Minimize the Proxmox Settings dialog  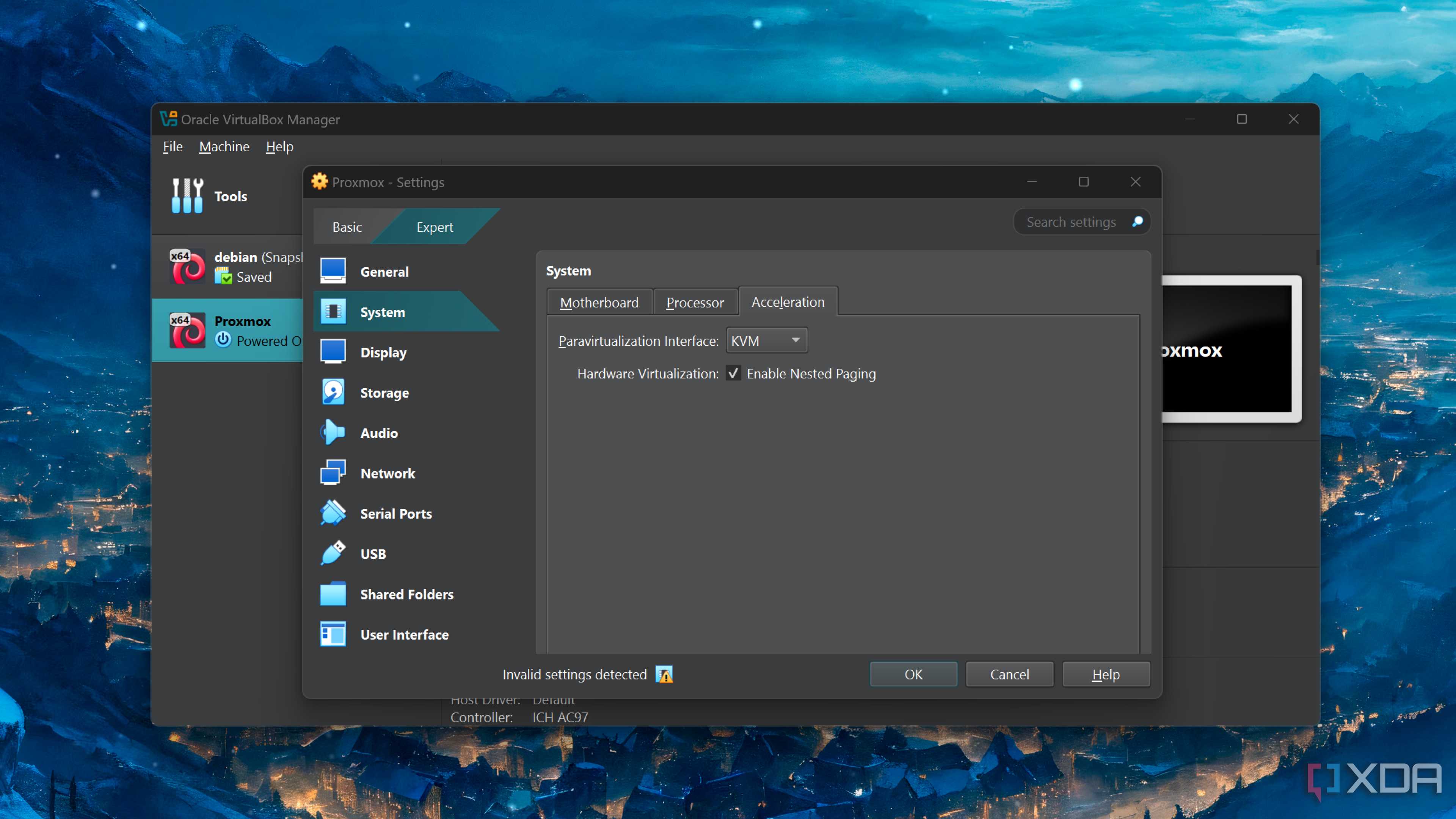(x=1032, y=182)
